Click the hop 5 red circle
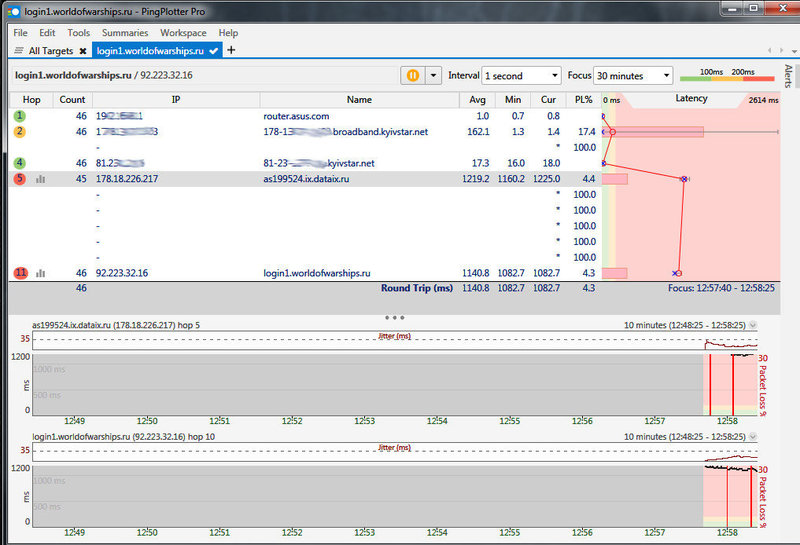Screen dimensions: 800x545 [19, 179]
